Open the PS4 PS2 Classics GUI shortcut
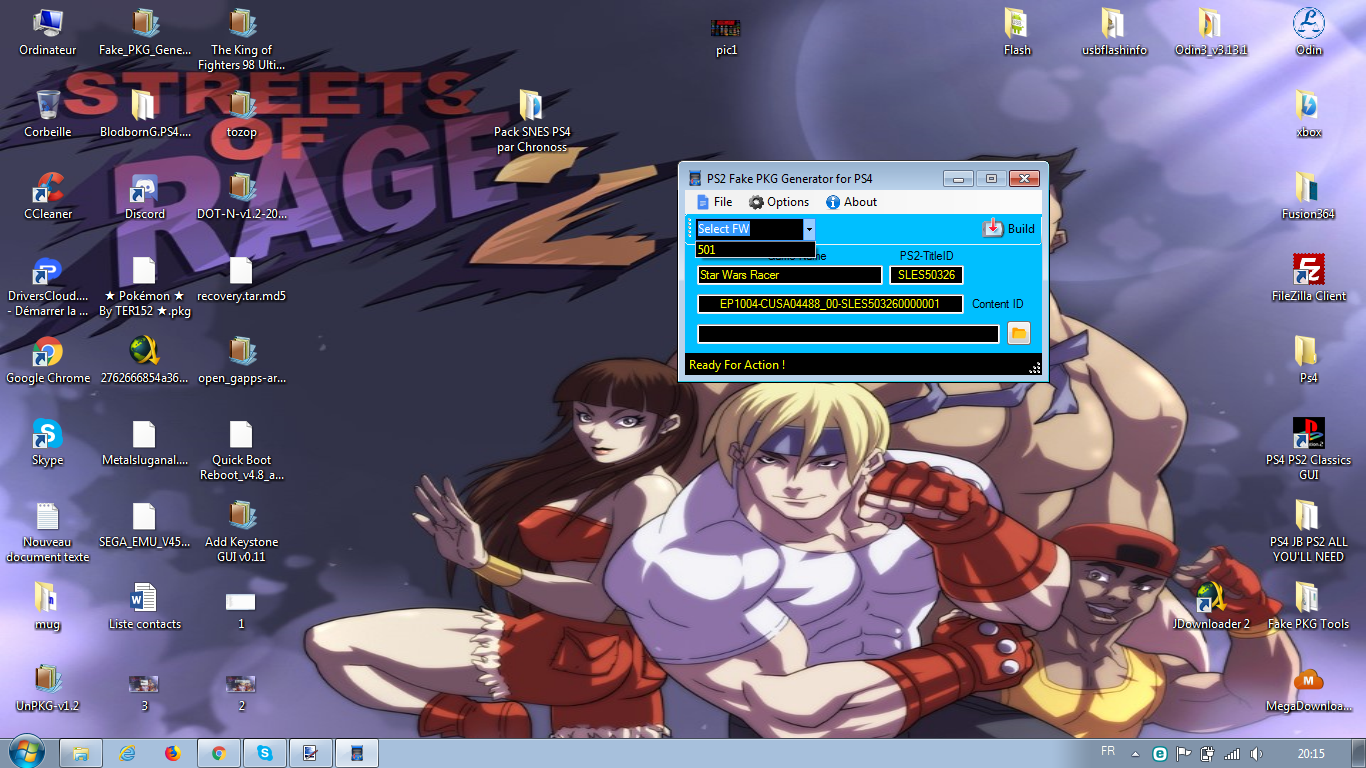Screen dimensions: 1366x768 tap(1308, 434)
